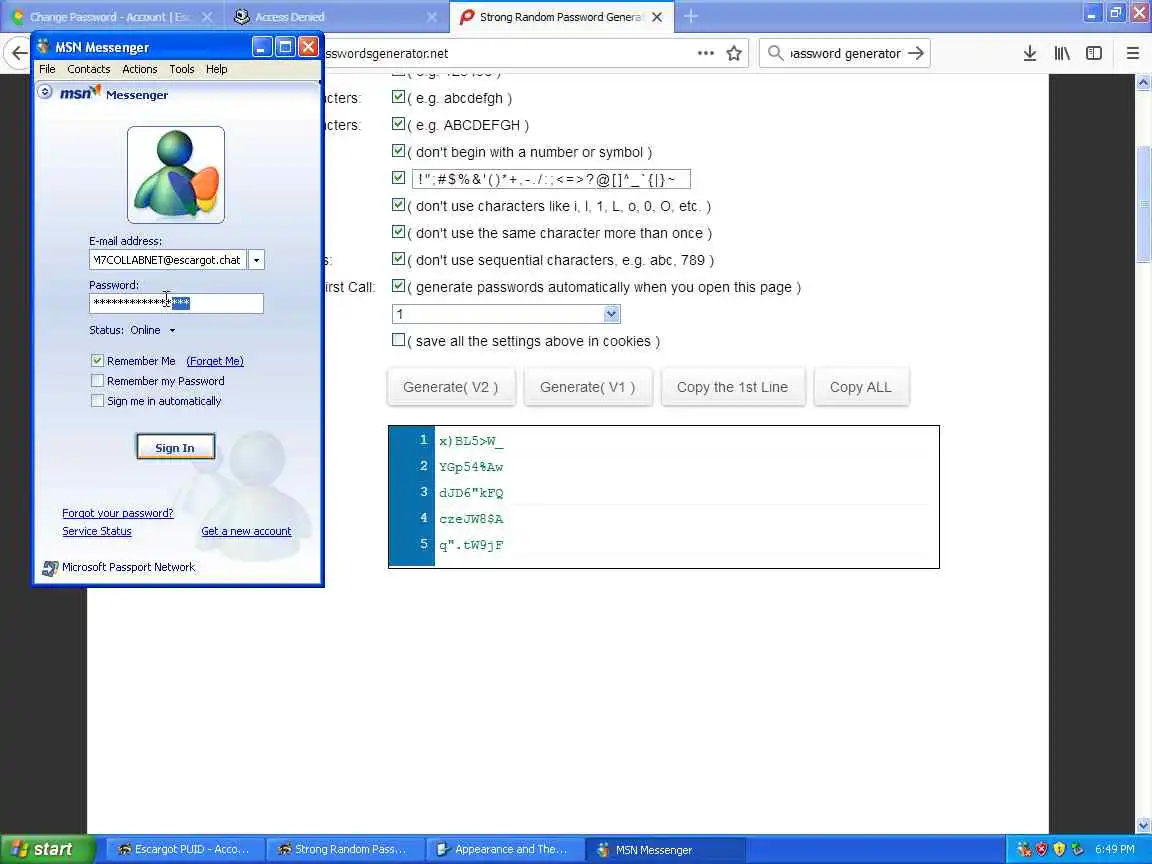The image size is (1152, 864).
Task: Open the Contacts menu
Action: (x=88, y=69)
